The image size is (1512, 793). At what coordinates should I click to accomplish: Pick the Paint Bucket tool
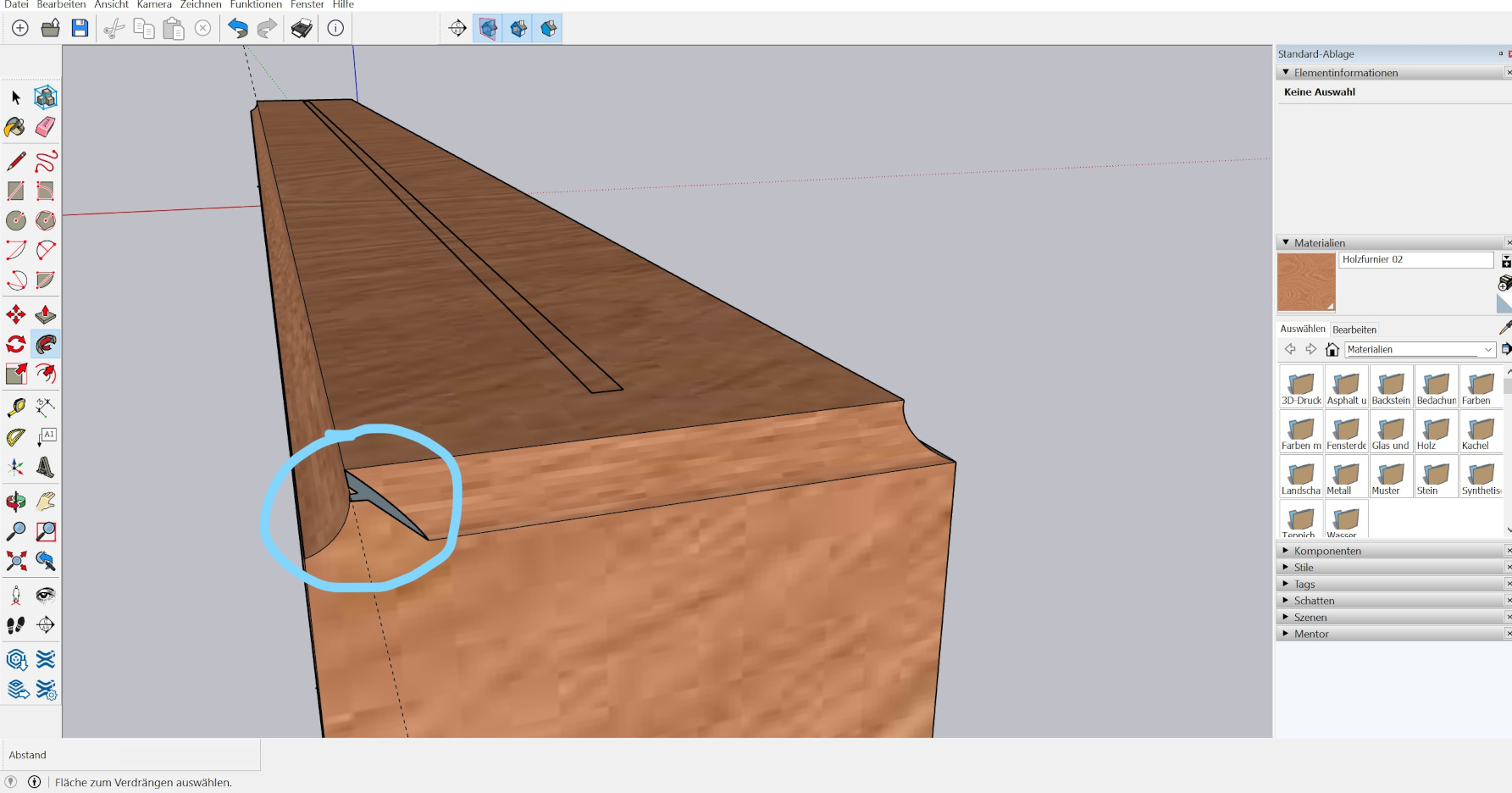tap(15, 127)
